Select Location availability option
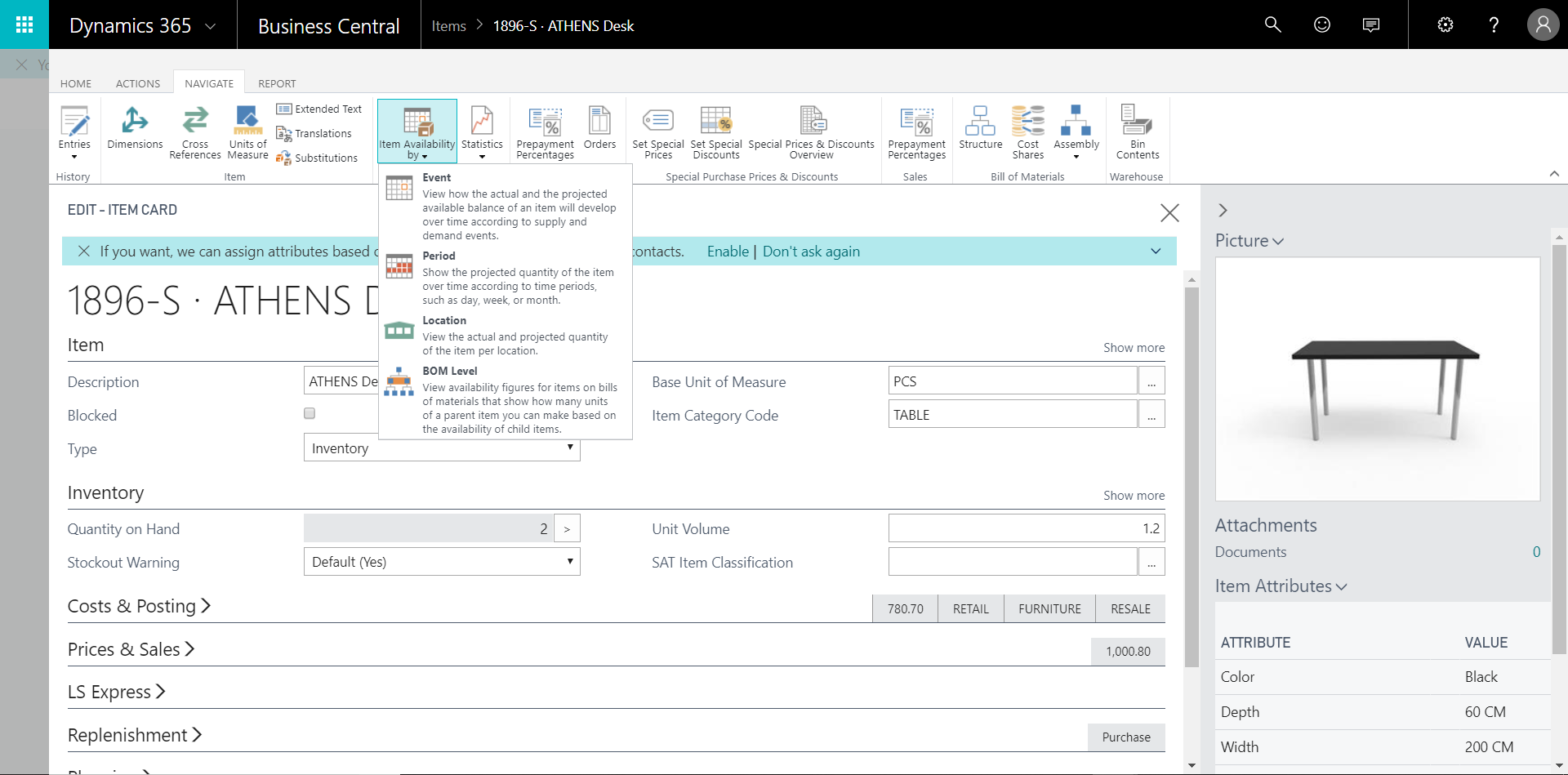Image resolution: width=1568 pixels, height=775 pixels. click(x=505, y=336)
